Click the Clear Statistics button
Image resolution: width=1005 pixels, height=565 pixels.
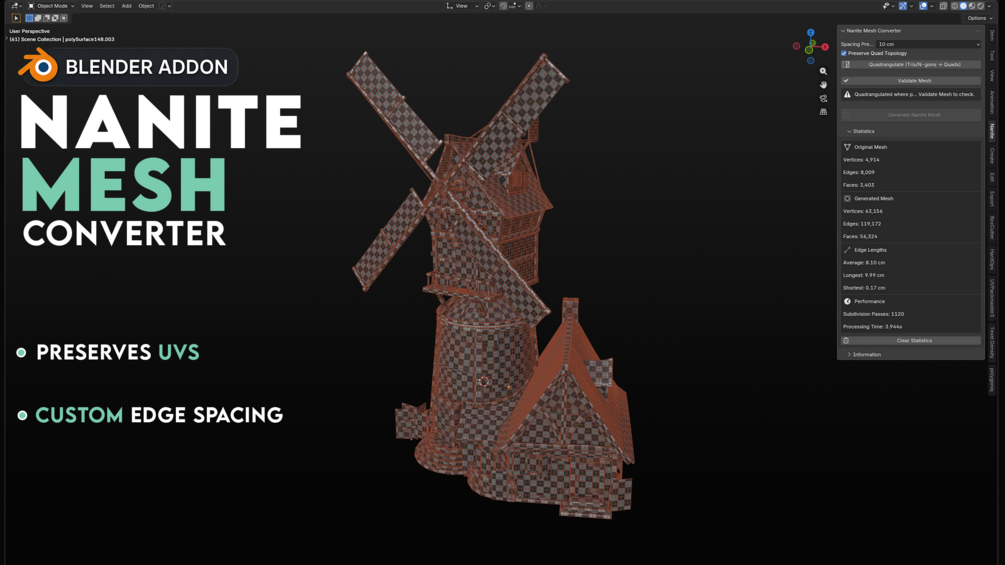[x=911, y=341]
